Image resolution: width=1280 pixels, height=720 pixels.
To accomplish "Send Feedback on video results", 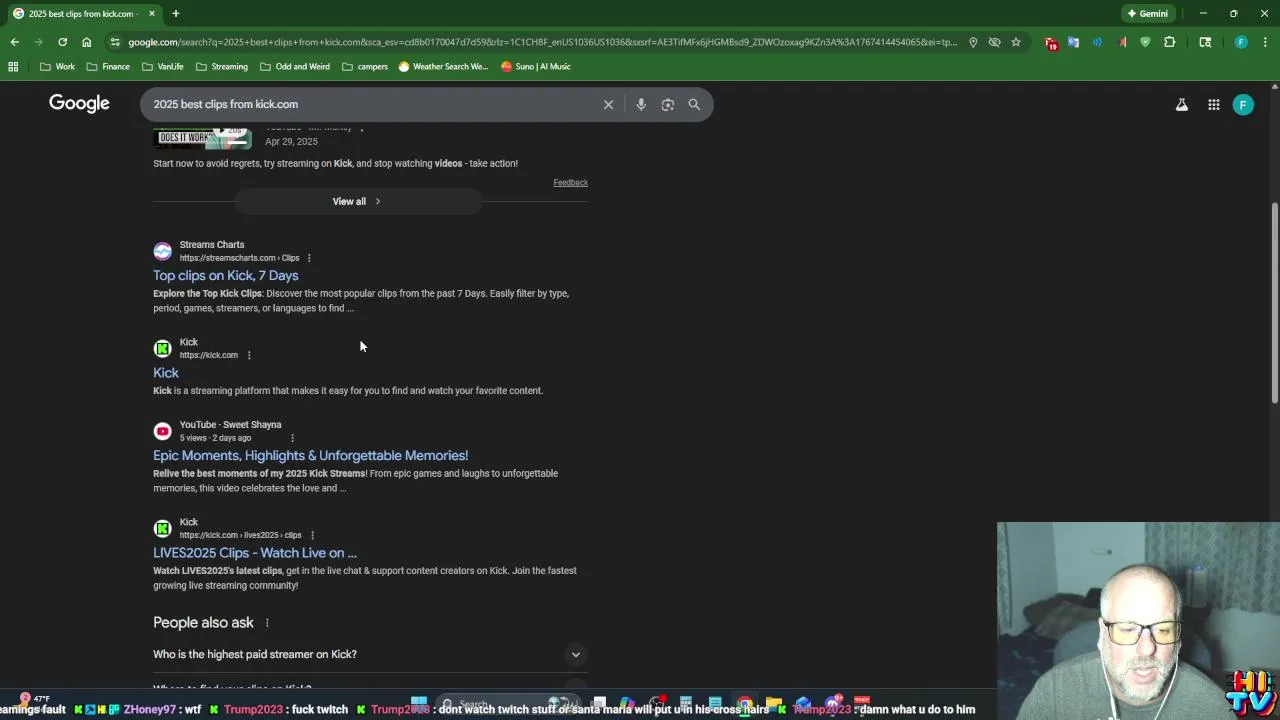I will (570, 182).
